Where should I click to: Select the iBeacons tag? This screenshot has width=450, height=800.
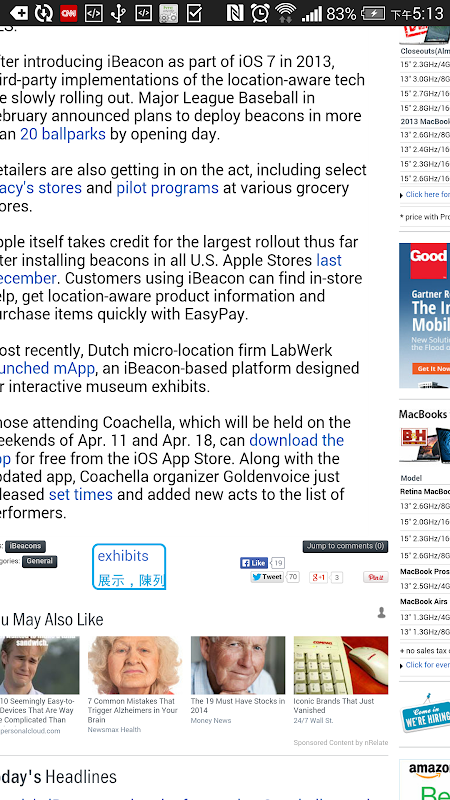(26, 546)
